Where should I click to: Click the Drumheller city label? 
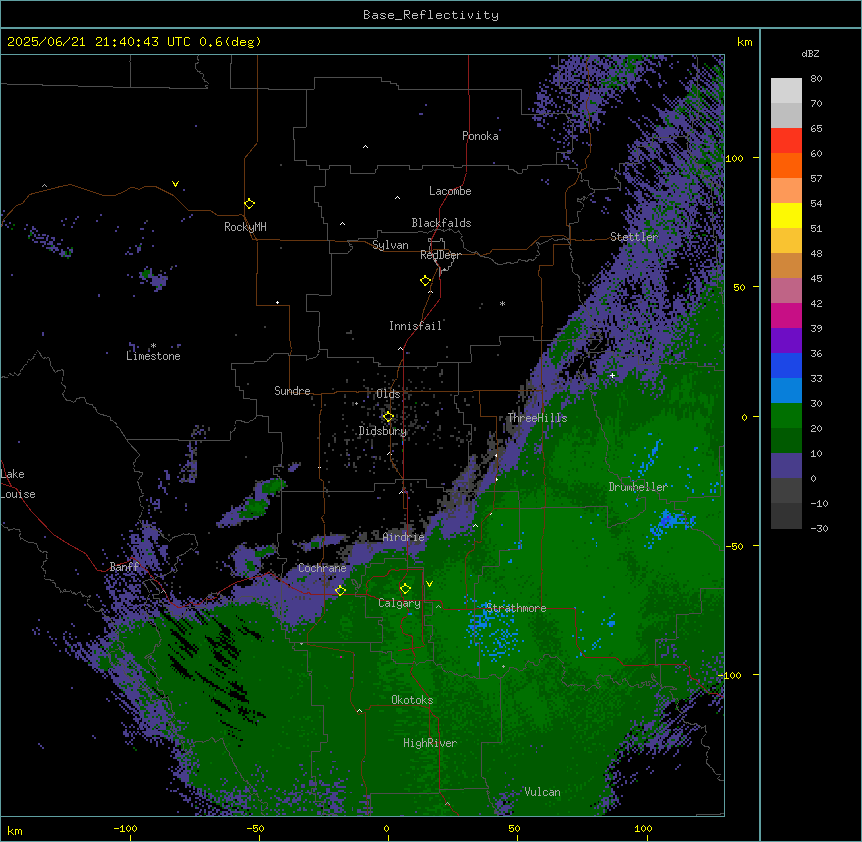(638, 487)
